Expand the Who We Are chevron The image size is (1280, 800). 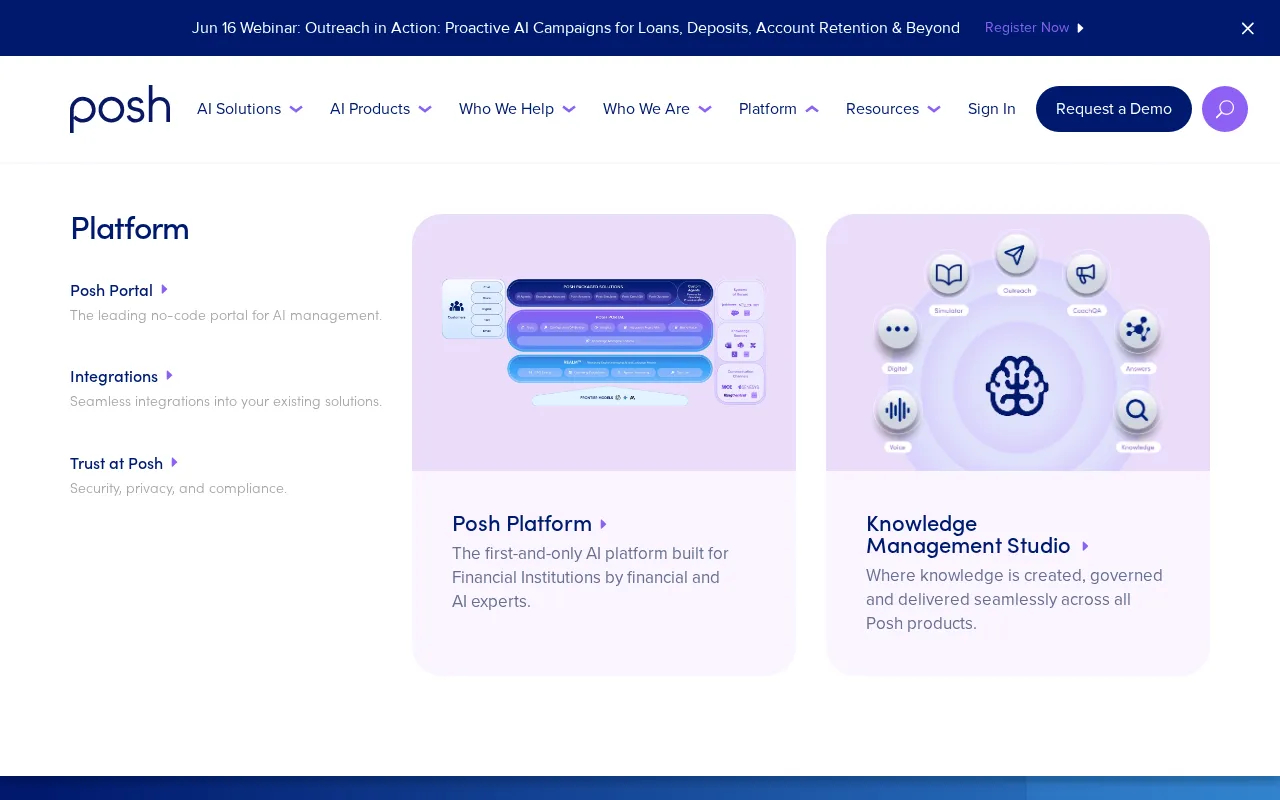[705, 109]
